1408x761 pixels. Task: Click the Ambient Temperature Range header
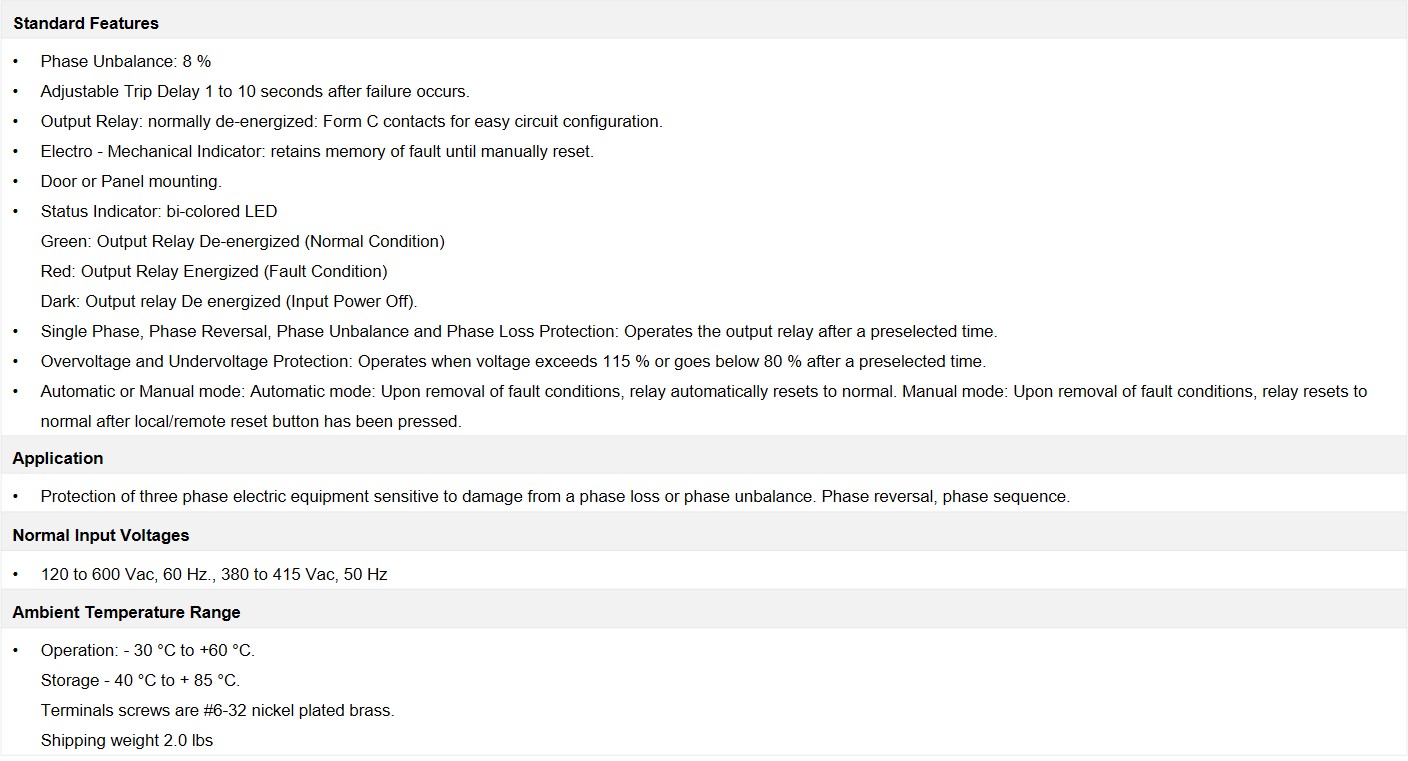coord(127,612)
